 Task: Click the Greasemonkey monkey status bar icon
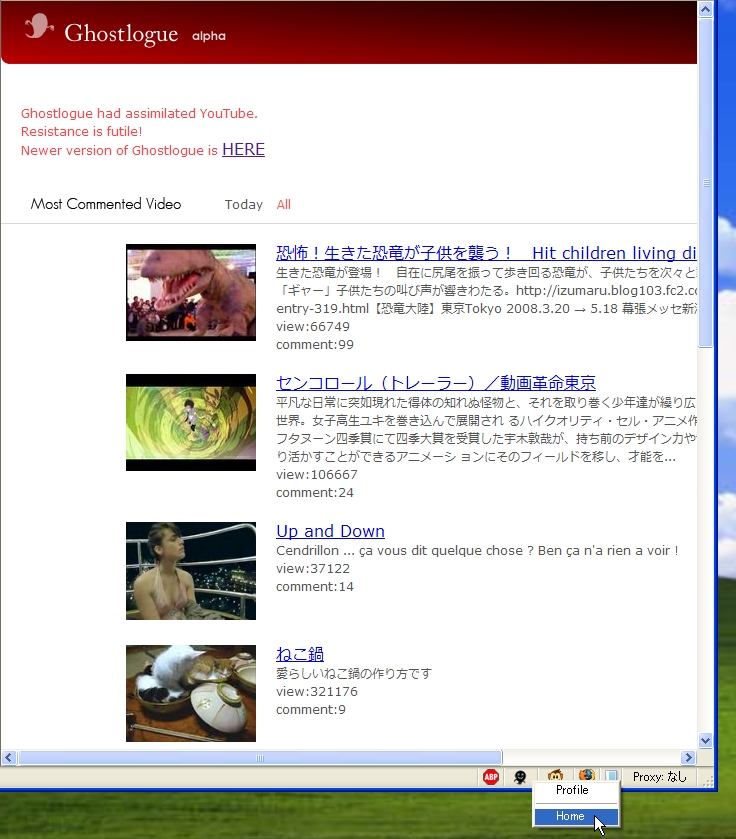555,775
